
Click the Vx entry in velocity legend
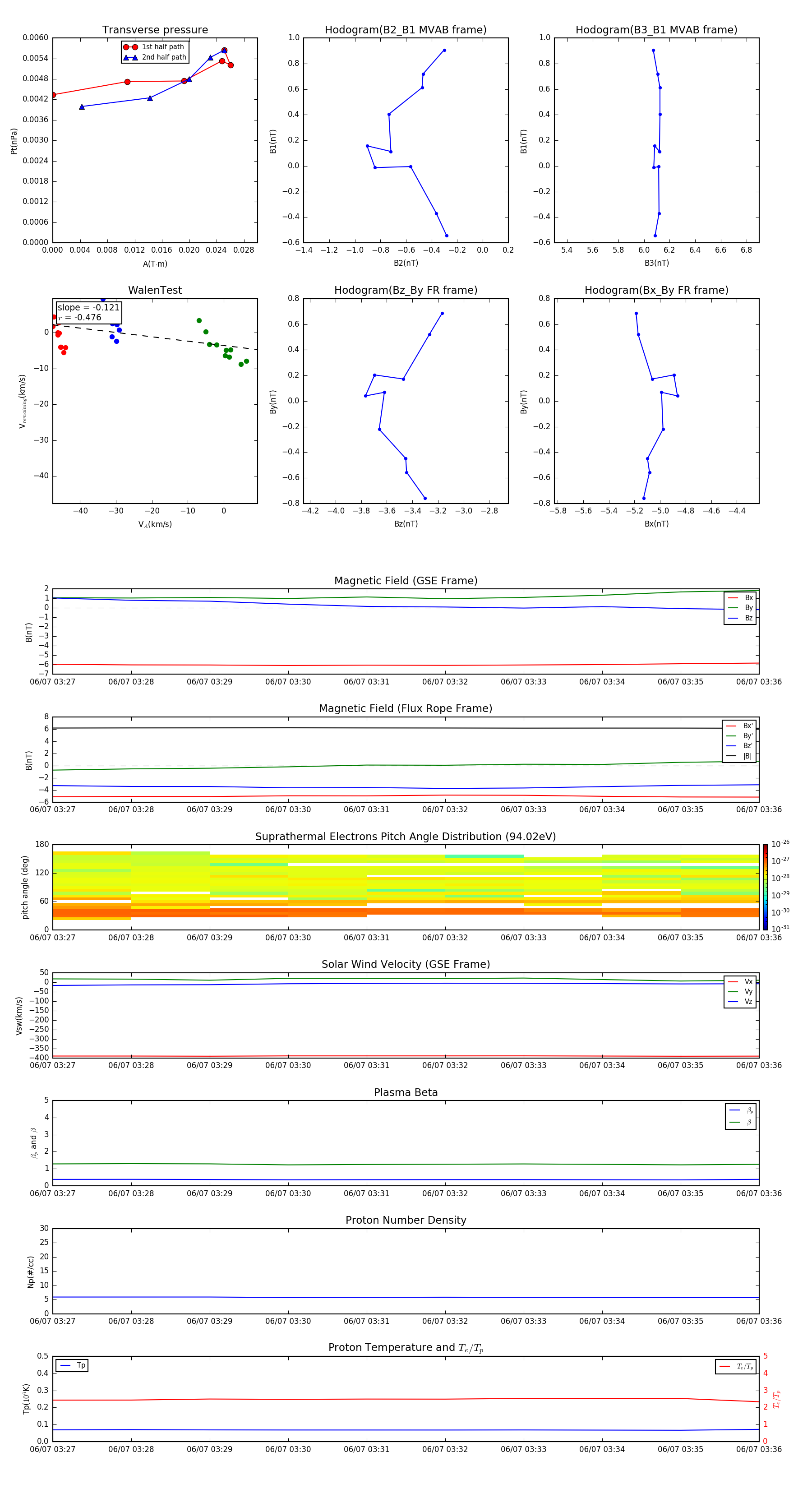pyautogui.click(x=740, y=981)
